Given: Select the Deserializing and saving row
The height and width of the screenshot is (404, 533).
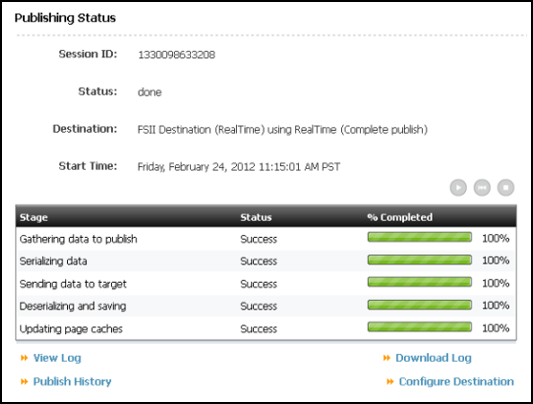Looking at the screenshot, I should (x=266, y=306).
